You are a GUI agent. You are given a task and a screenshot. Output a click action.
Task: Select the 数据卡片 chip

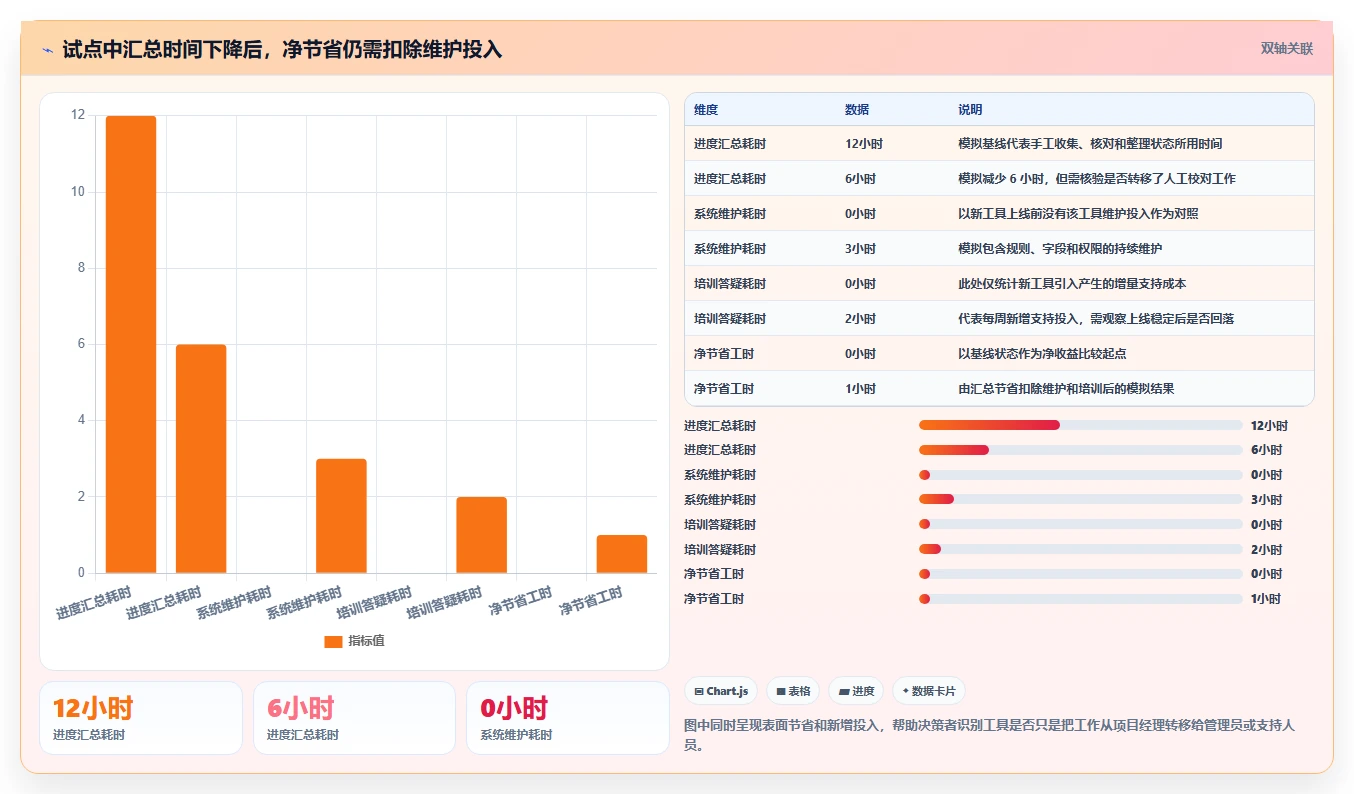(929, 691)
